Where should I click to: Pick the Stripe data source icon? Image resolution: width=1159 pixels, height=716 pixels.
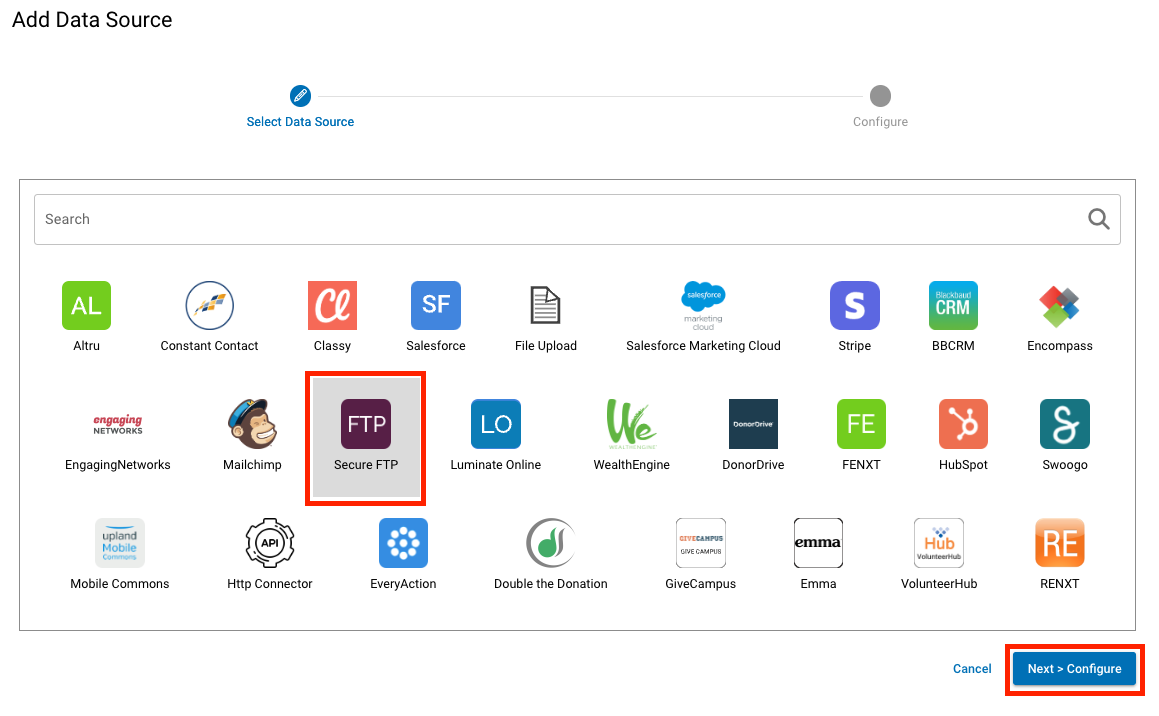coord(854,306)
